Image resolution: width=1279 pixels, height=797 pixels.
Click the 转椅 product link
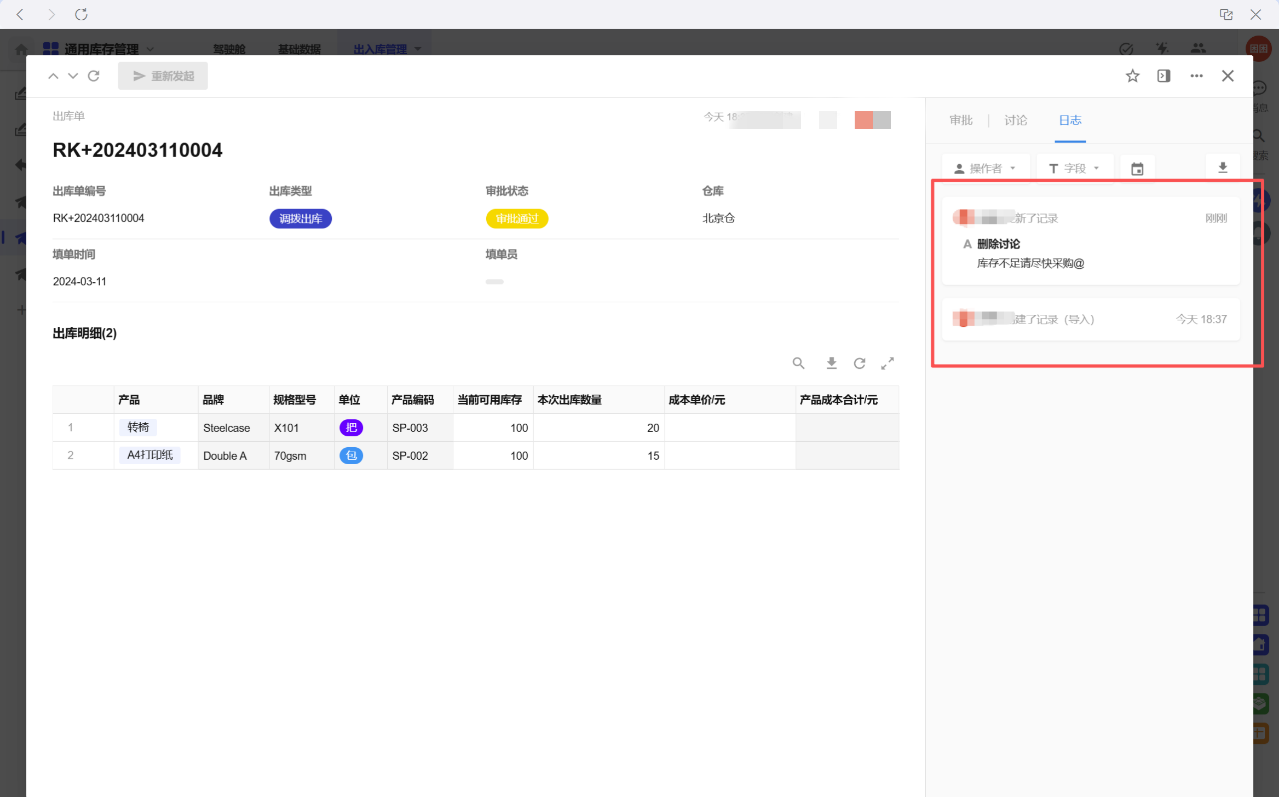138,428
